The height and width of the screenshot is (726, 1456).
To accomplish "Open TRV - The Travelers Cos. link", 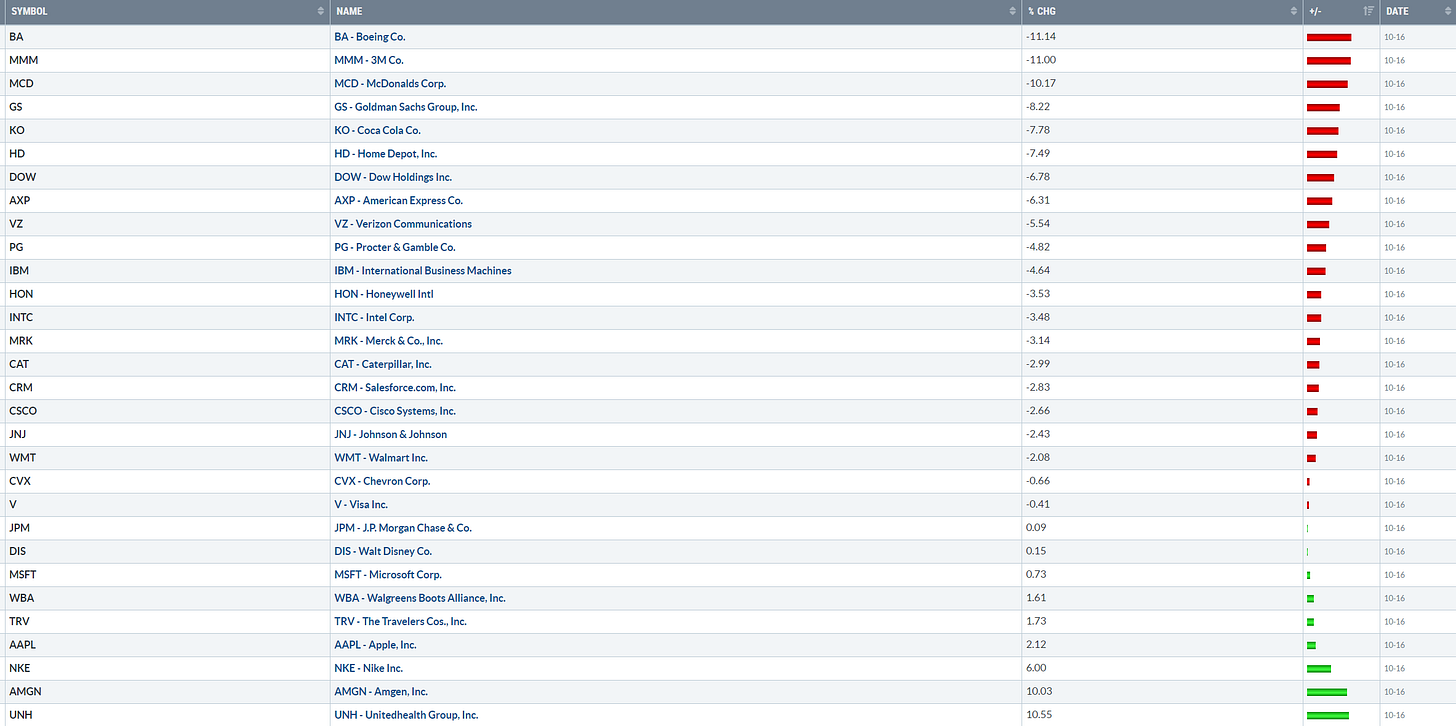I will point(400,621).
